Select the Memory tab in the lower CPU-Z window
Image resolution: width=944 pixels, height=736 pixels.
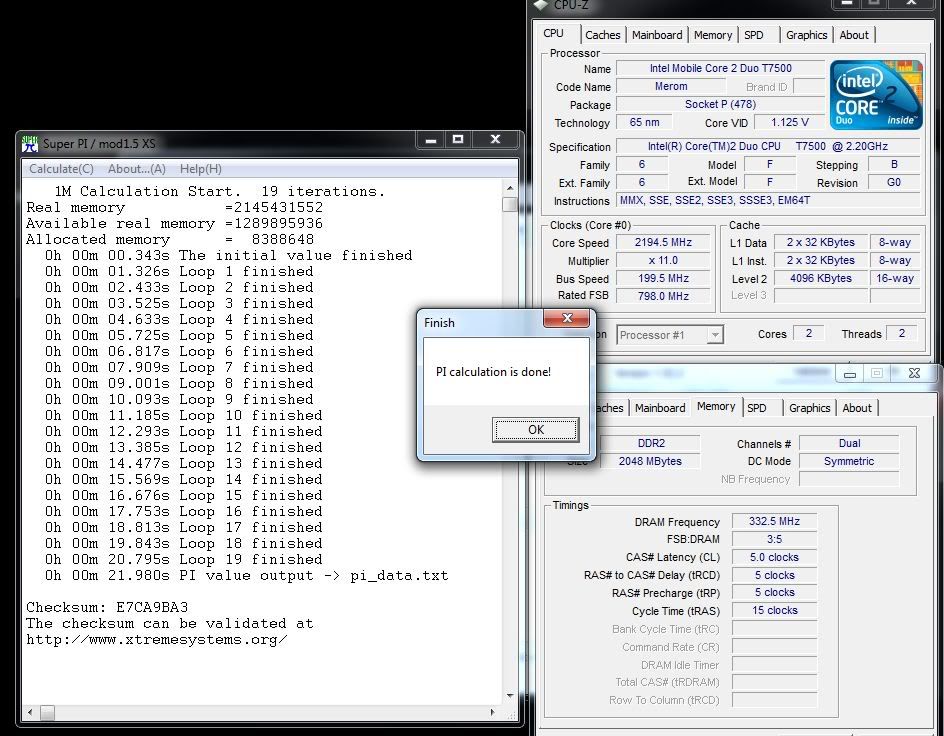(716, 407)
